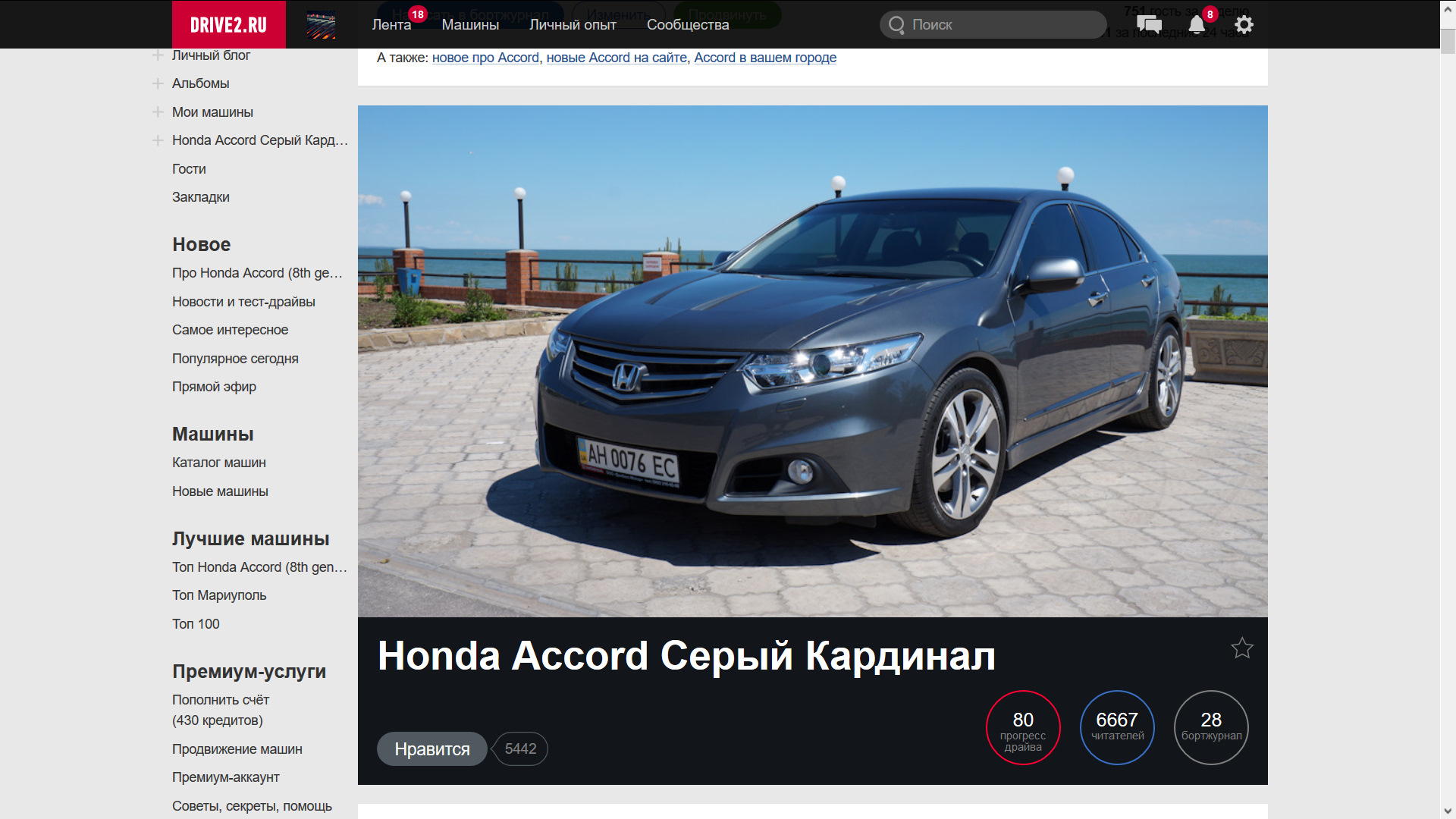
Task: Click the scrollbar down arrow
Action: (1447, 811)
